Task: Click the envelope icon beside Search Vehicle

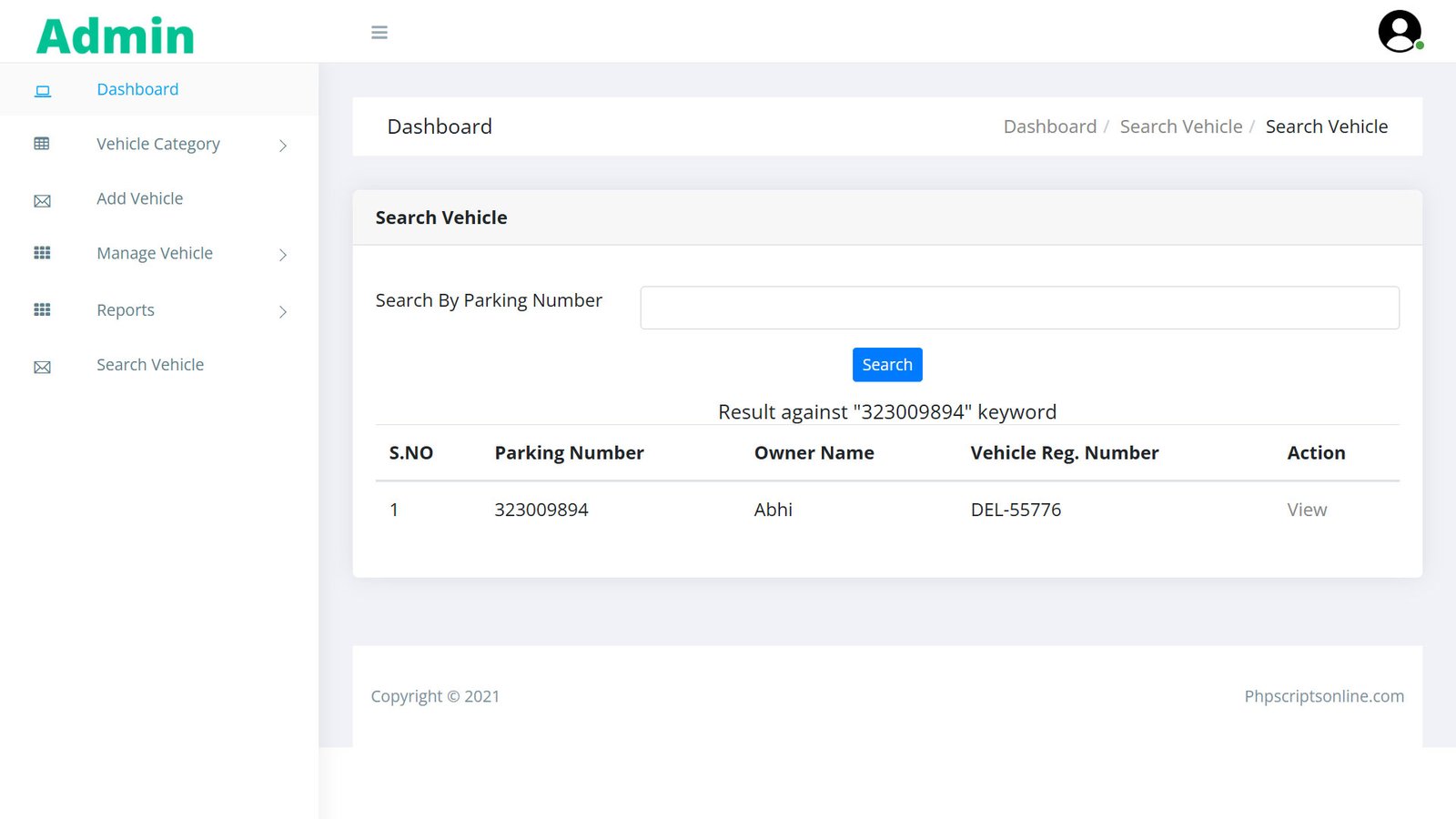Action: 42,367
